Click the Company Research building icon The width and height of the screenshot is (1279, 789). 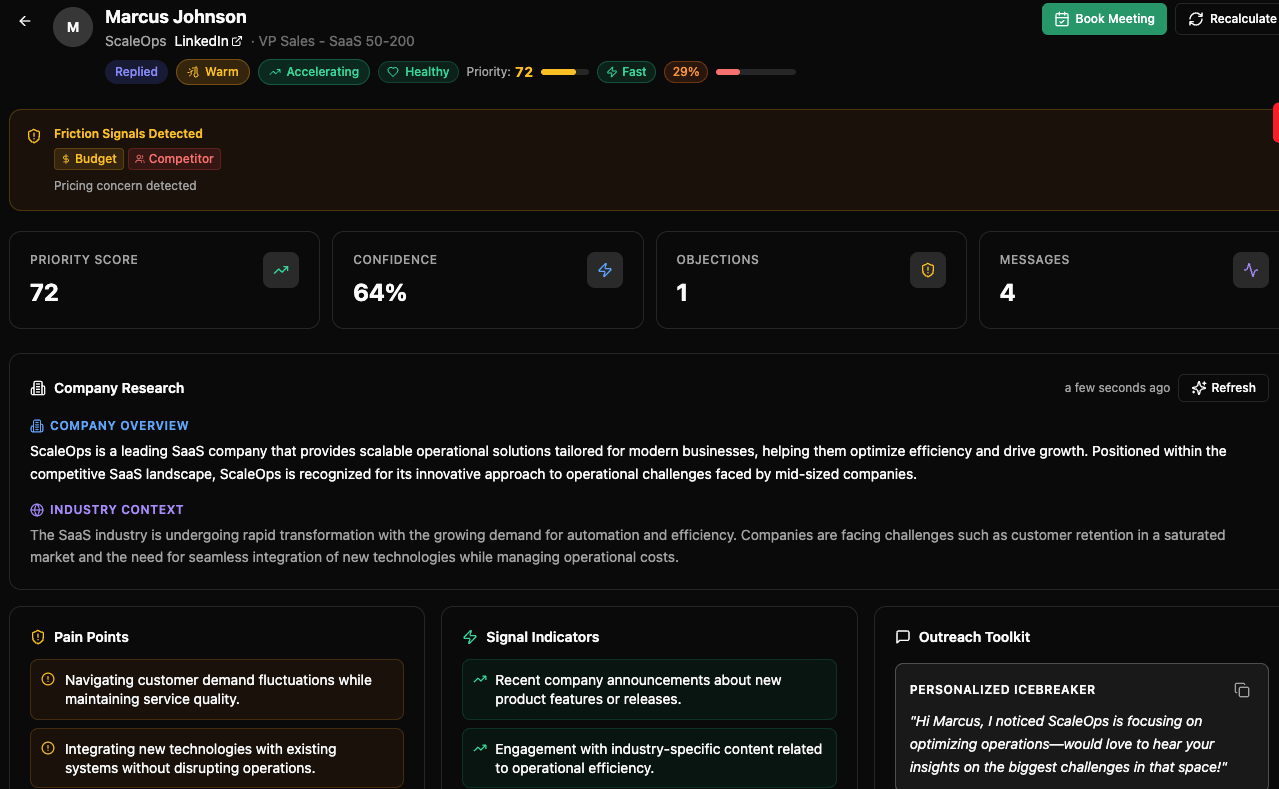click(38, 388)
